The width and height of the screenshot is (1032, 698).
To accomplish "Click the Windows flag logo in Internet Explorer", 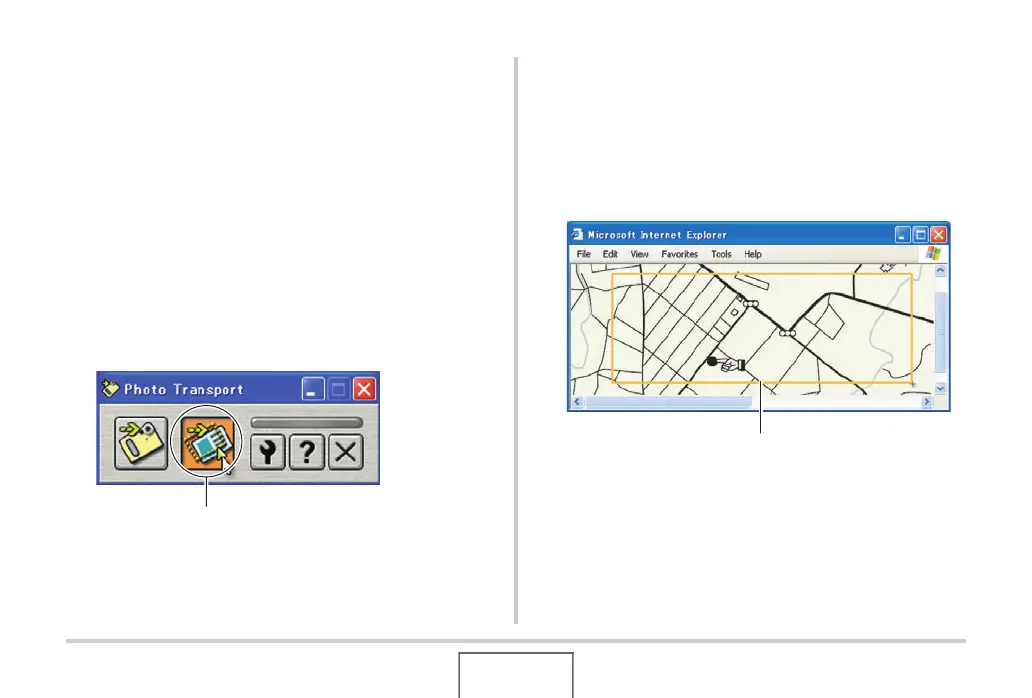I will click(x=933, y=253).
